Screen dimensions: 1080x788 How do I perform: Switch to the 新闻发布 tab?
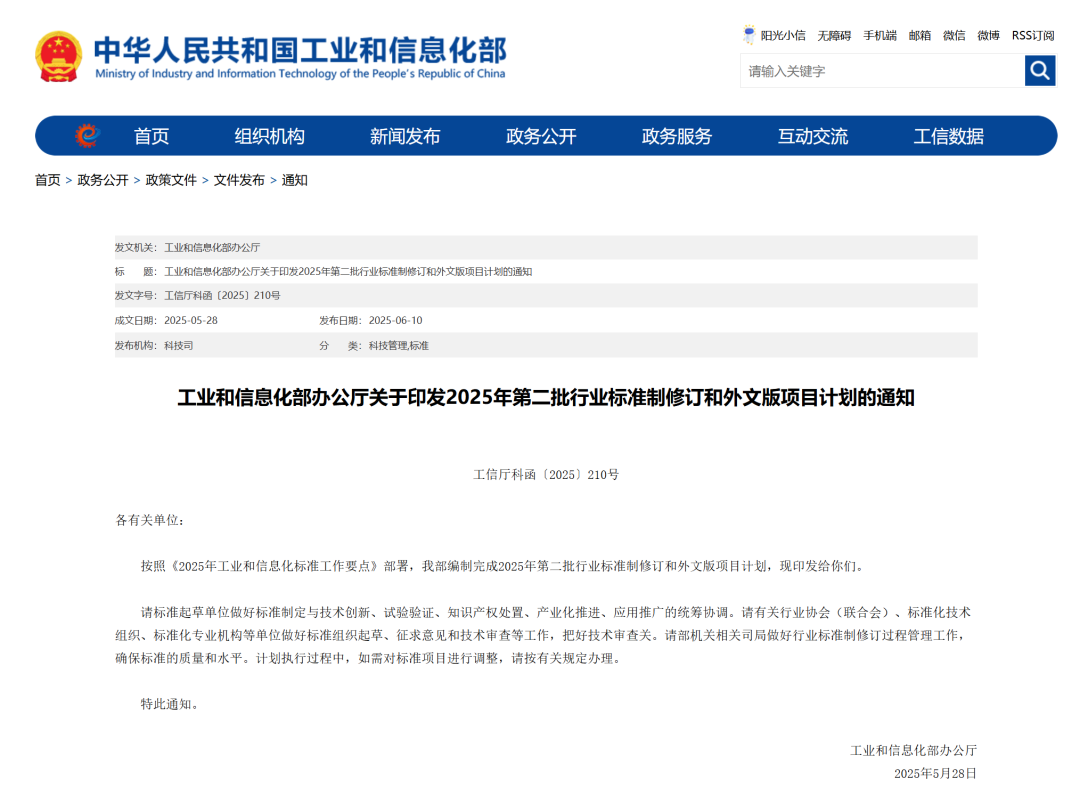click(404, 136)
